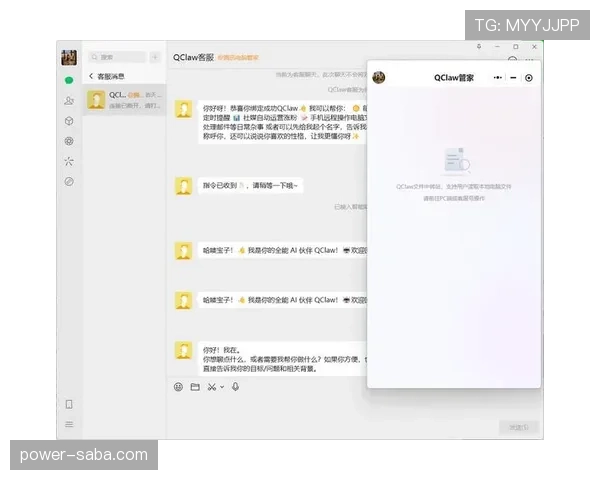Screen dimensions: 600x480
Task: Select the QCL... conversation in chat list
Action: click(x=124, y=100)
